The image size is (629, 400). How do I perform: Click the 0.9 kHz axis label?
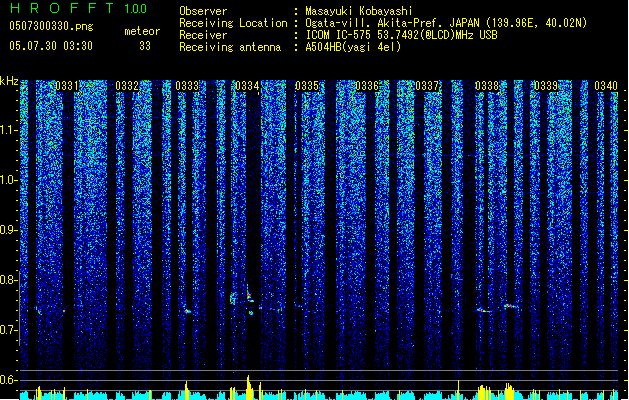click(x=9, y=230)
